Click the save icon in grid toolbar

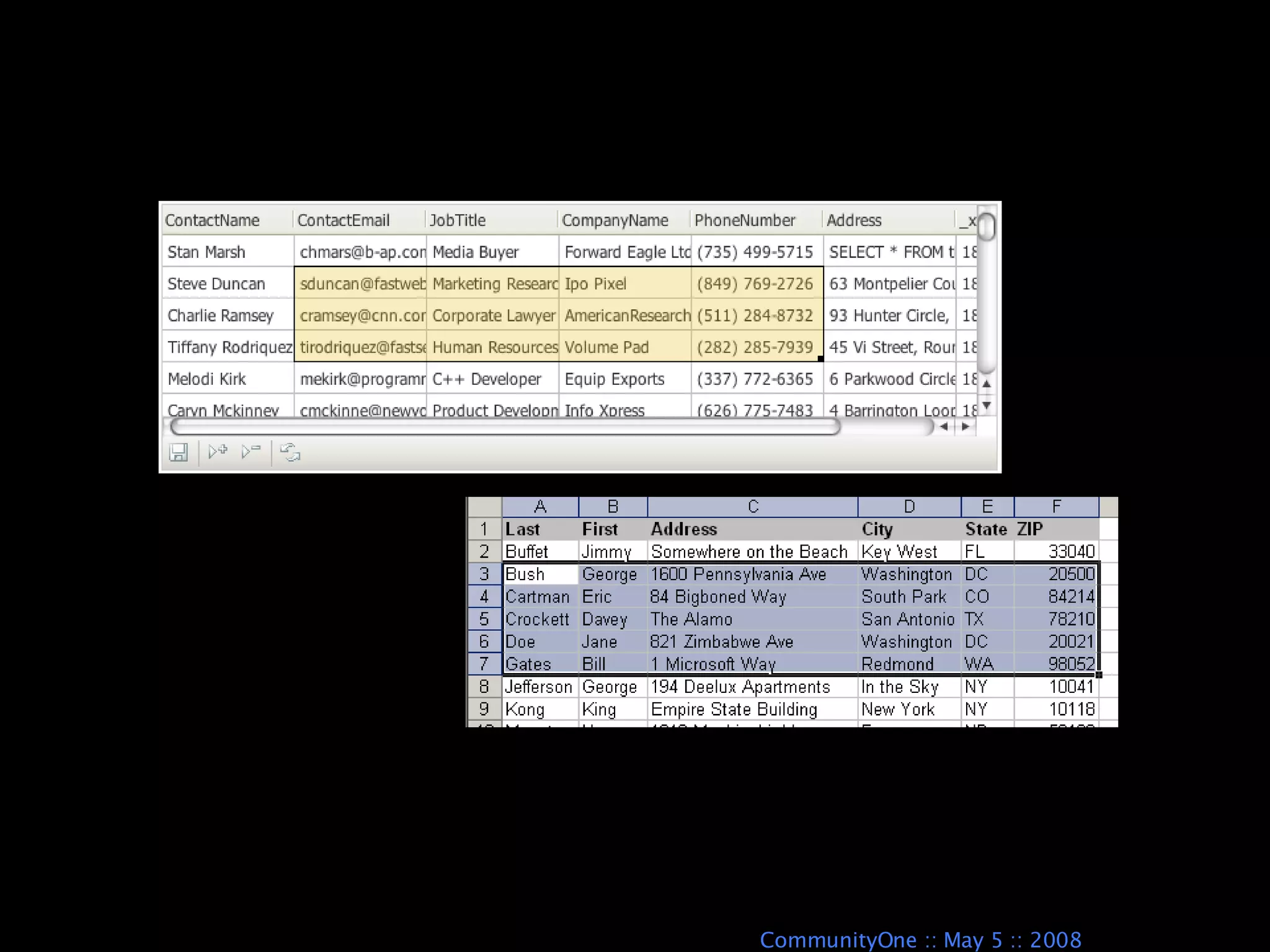[x=179, y=452]
